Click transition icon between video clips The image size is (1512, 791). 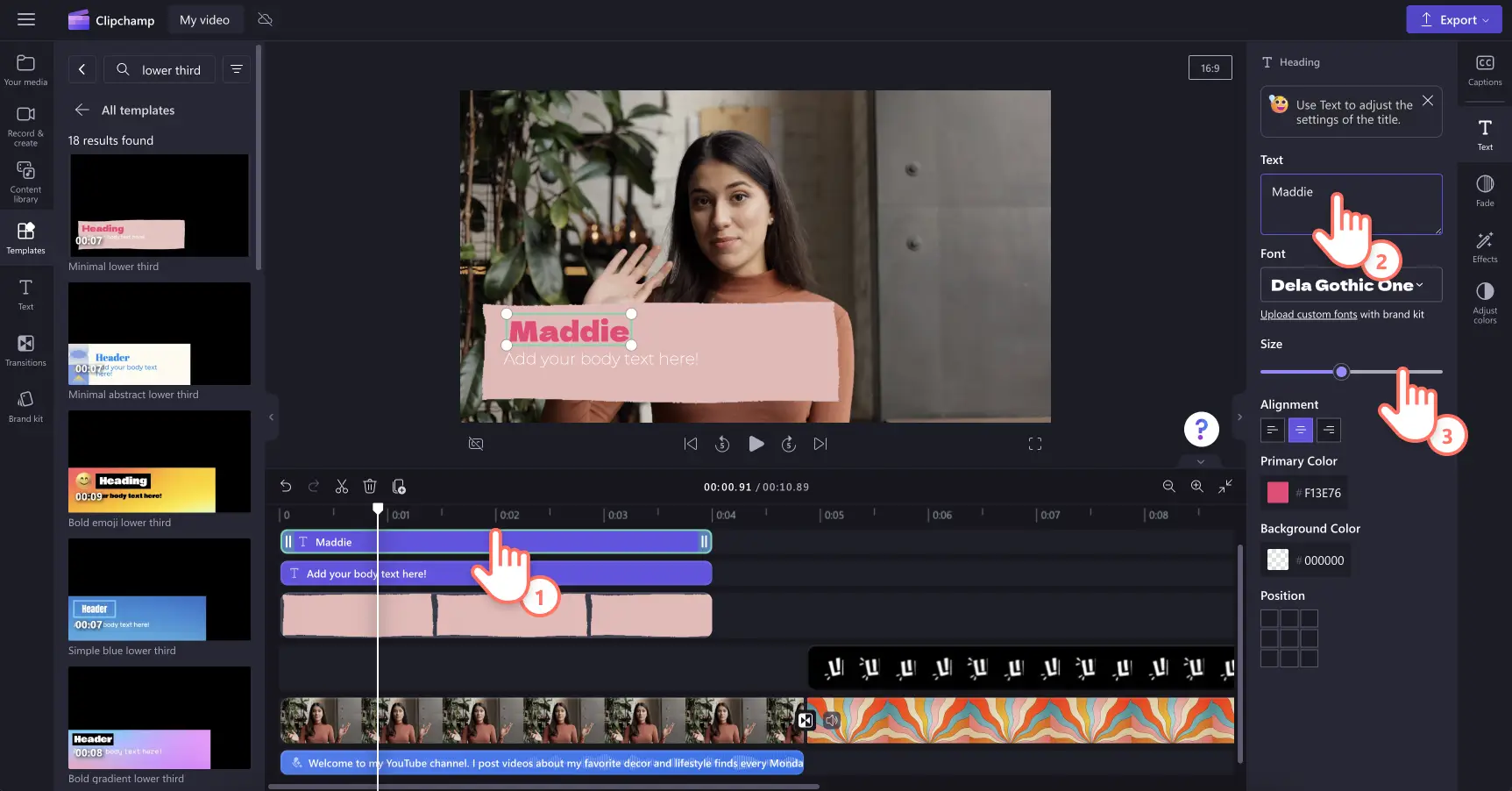coord(806,720)
